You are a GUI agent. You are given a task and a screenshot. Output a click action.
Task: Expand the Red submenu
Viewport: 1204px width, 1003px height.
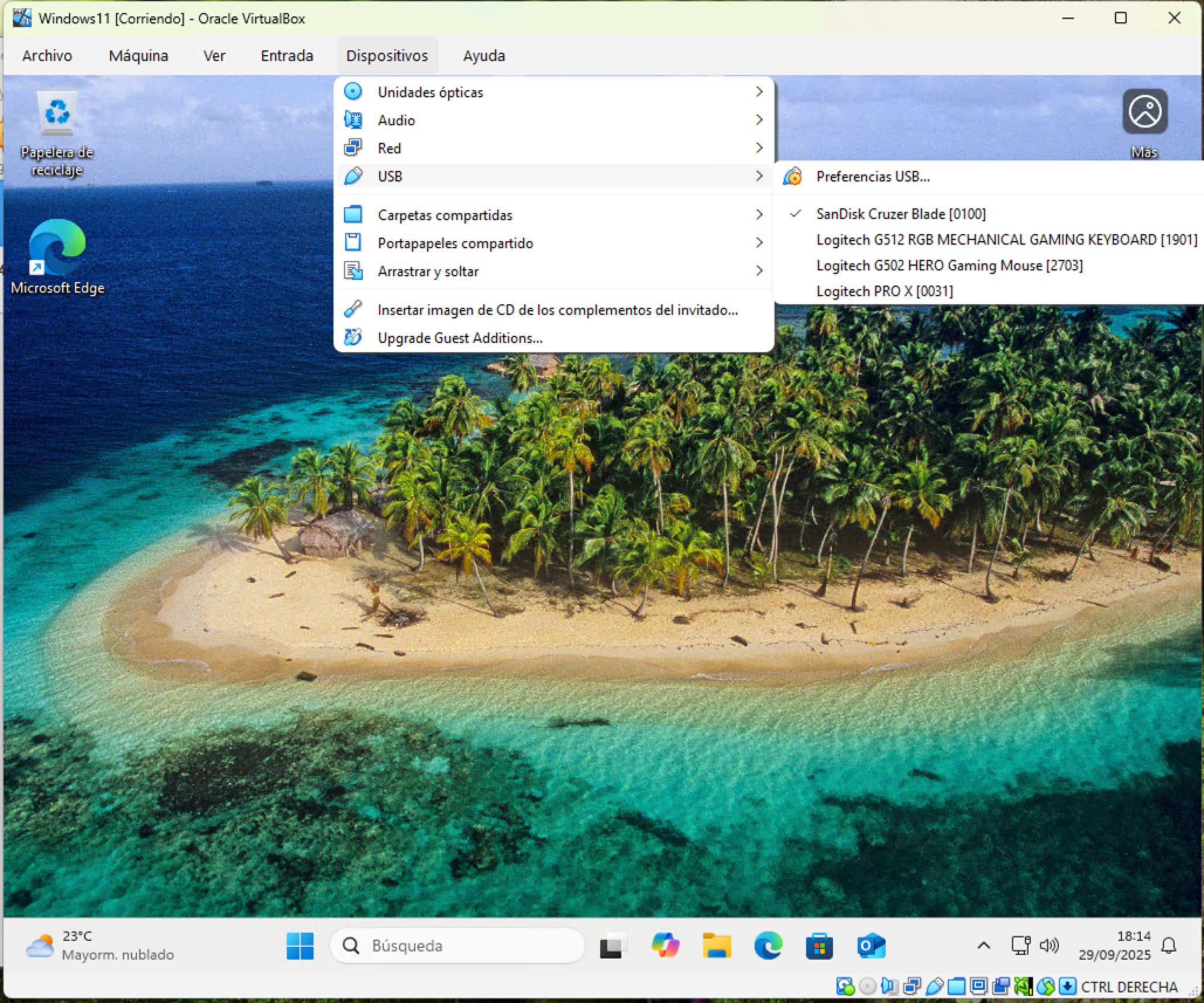(554, 148)
